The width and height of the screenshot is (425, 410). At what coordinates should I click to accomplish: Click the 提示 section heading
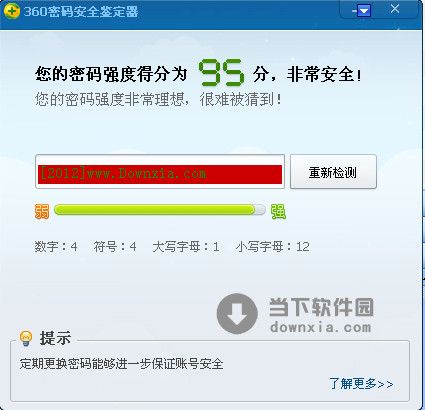click(55, 338)
